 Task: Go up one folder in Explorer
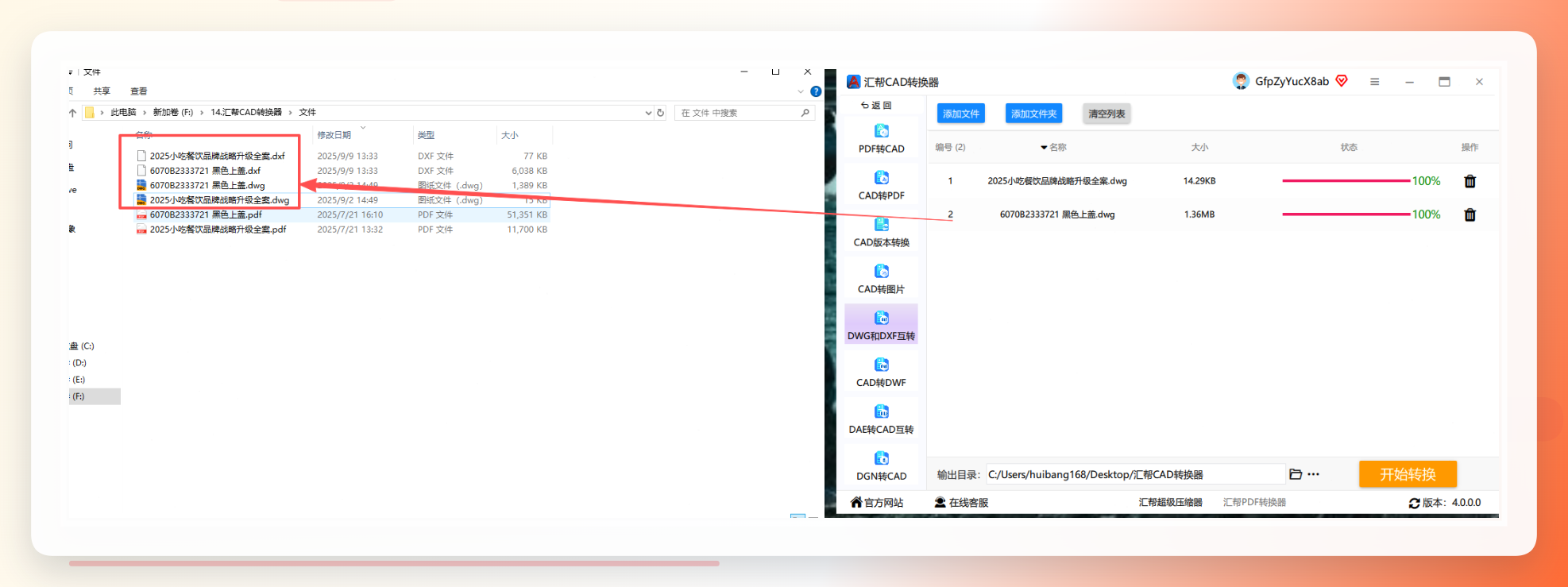coord(73,113)
